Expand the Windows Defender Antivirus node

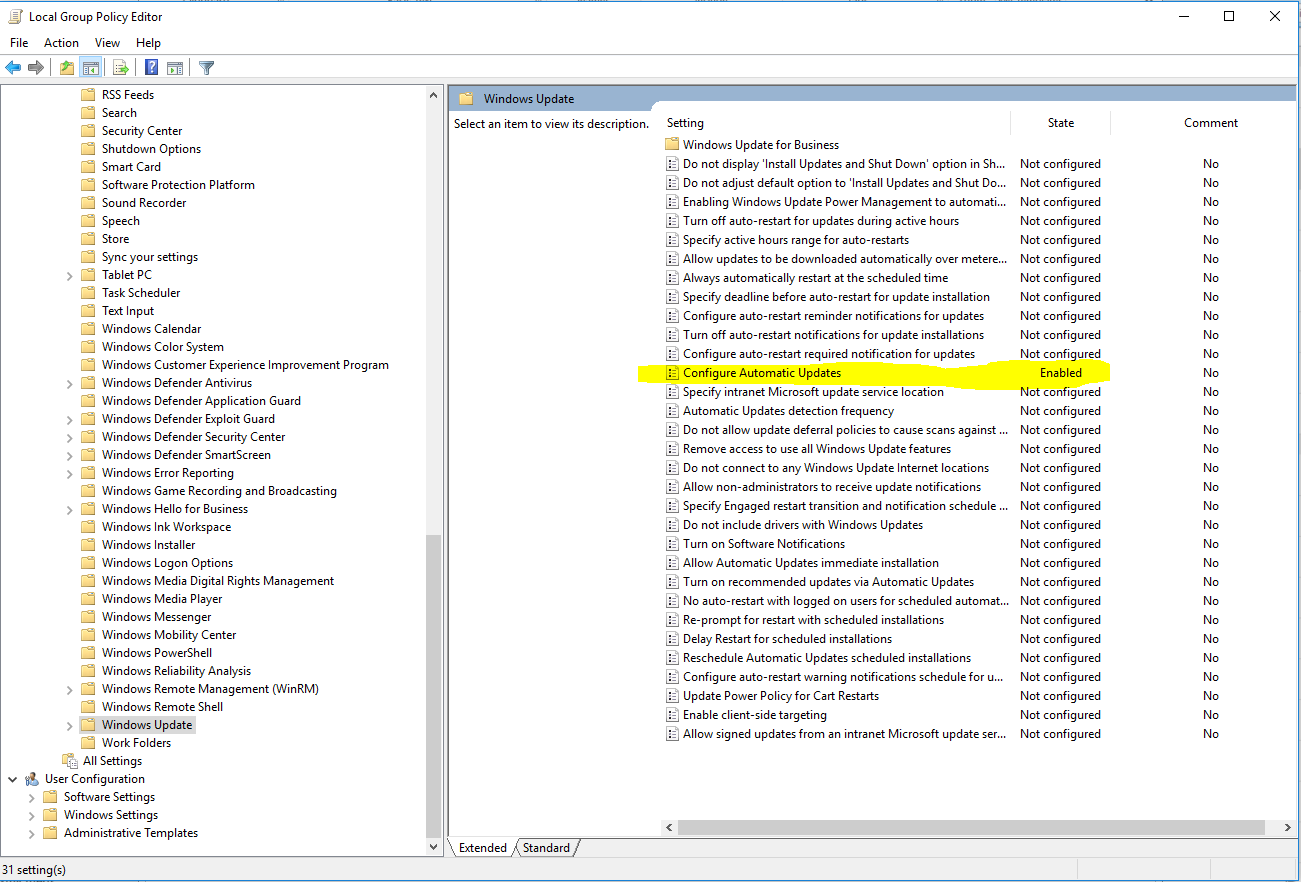[x=69, y=383]
